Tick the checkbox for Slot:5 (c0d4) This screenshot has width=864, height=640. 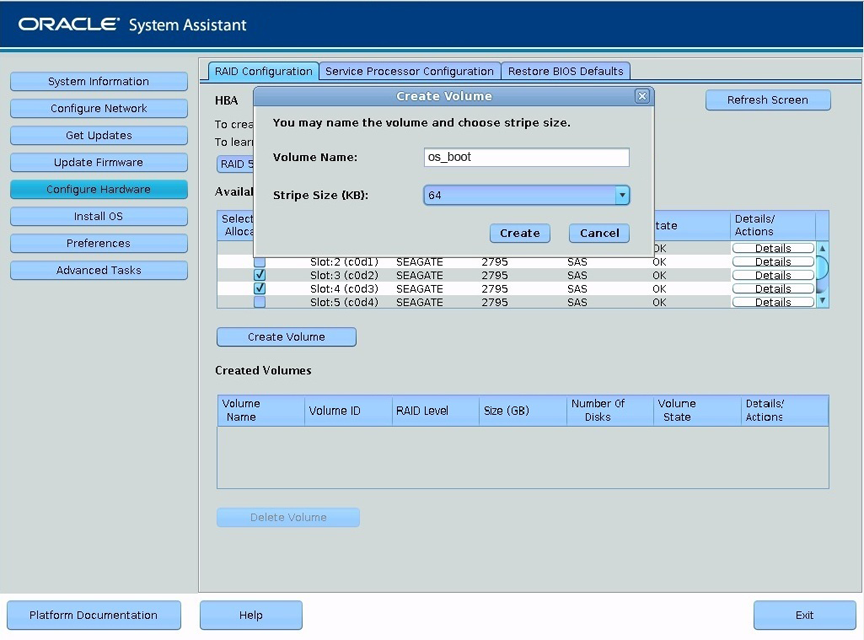click(x=260, y=302)
